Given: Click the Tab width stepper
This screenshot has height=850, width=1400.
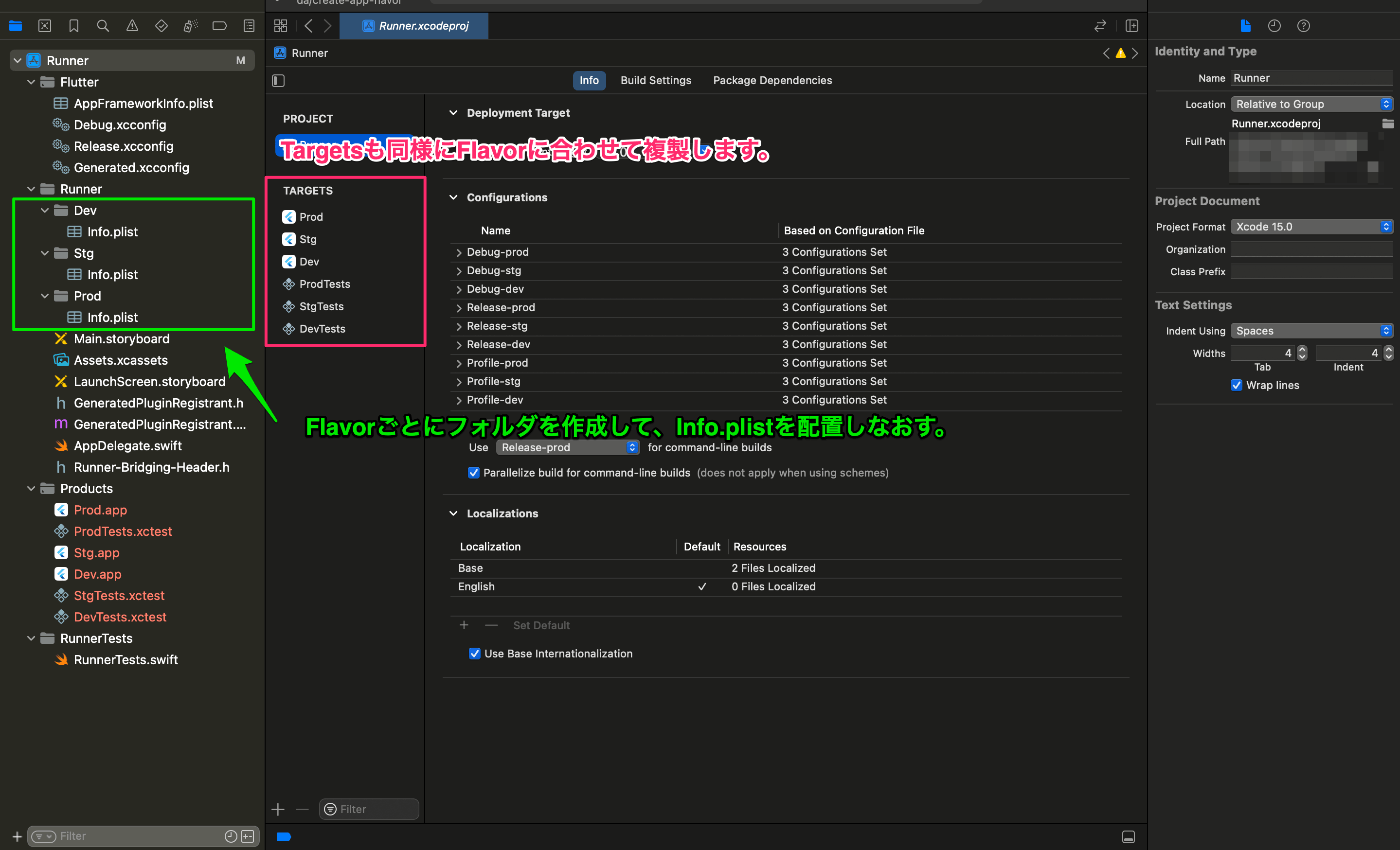Looking at the screenshot, I should coord(1302,353).
